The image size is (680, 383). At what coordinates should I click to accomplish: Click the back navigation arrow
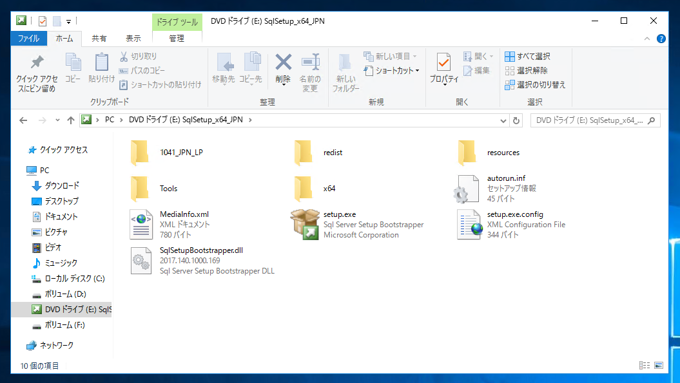point(23,120)
